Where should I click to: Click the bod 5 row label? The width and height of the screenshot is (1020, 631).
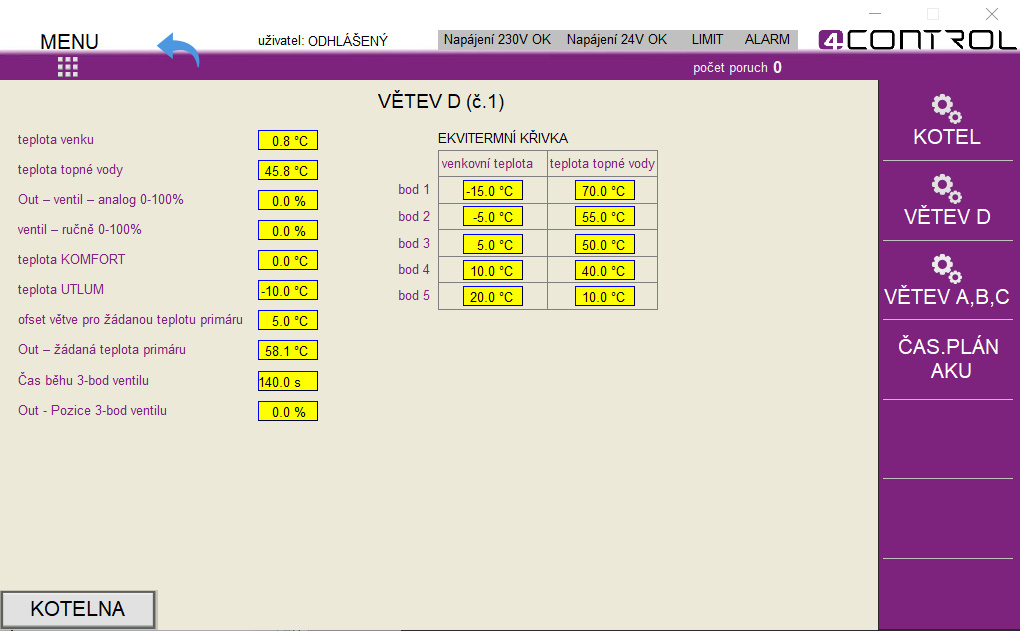(x=414, y=295)
